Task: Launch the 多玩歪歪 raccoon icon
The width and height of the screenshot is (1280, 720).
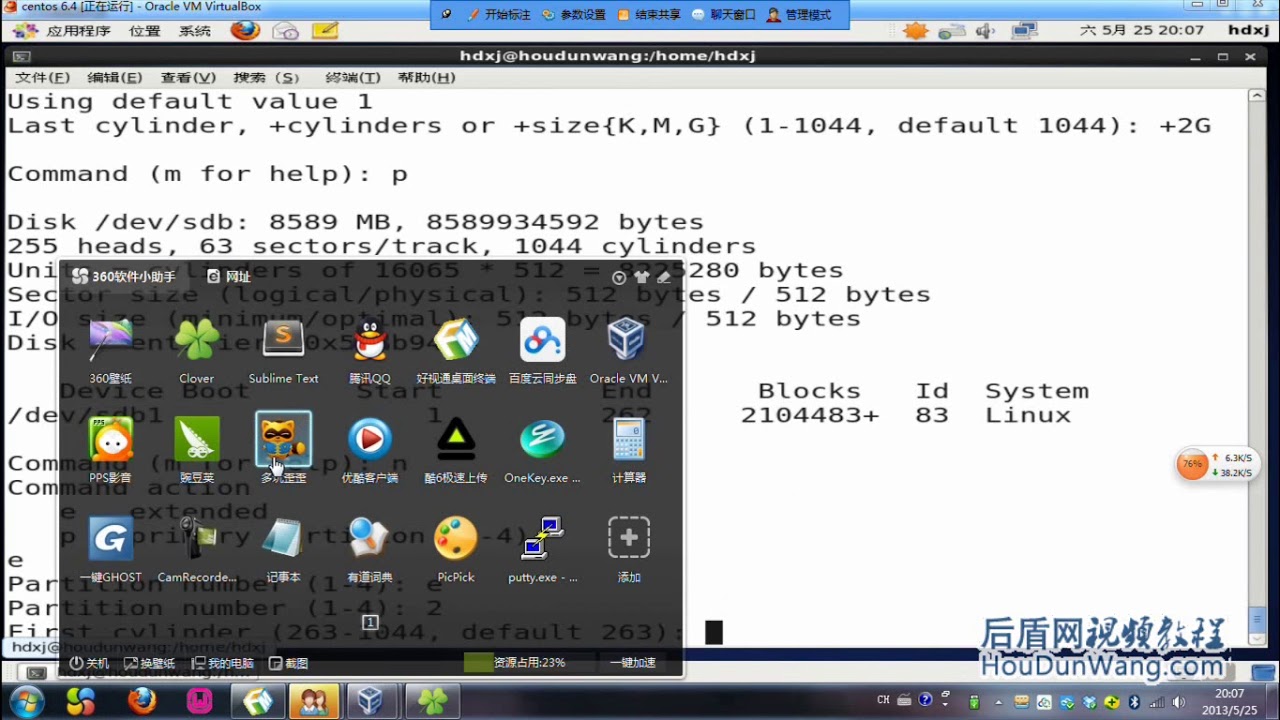Action: [x=283, y=440]
